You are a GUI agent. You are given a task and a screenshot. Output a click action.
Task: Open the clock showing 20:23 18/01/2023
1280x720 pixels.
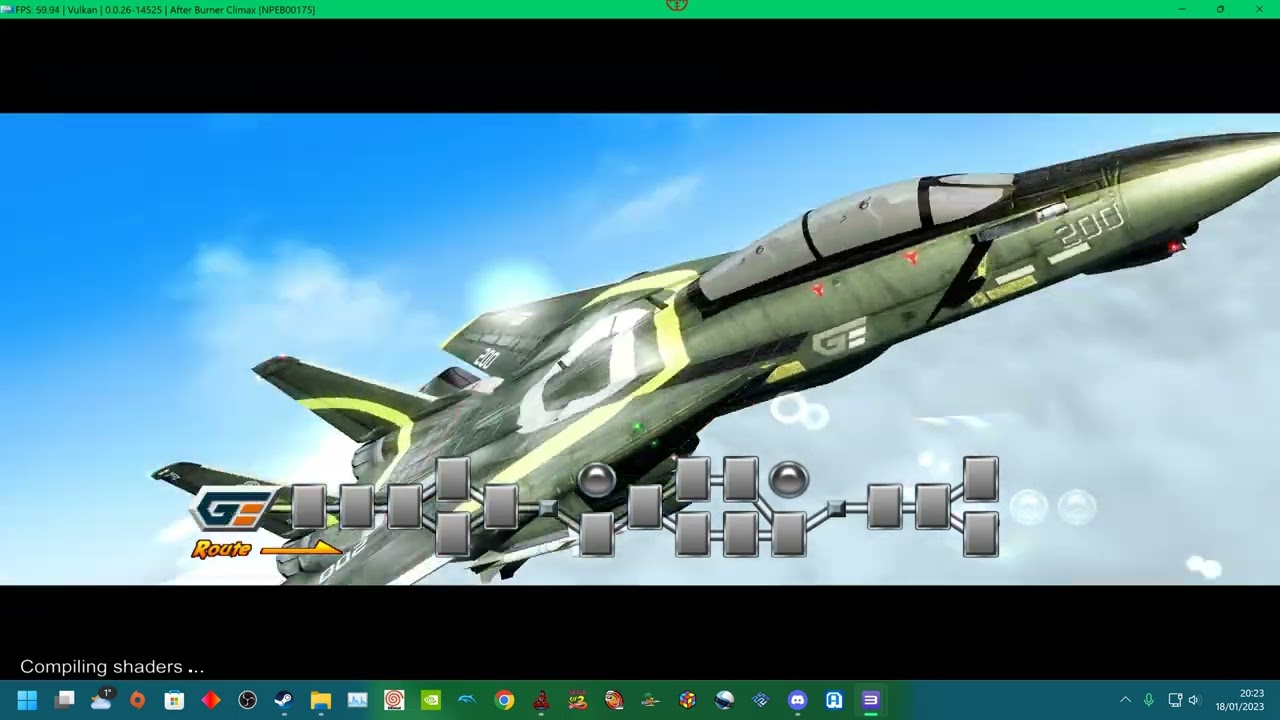click(x=1240, y=700)
